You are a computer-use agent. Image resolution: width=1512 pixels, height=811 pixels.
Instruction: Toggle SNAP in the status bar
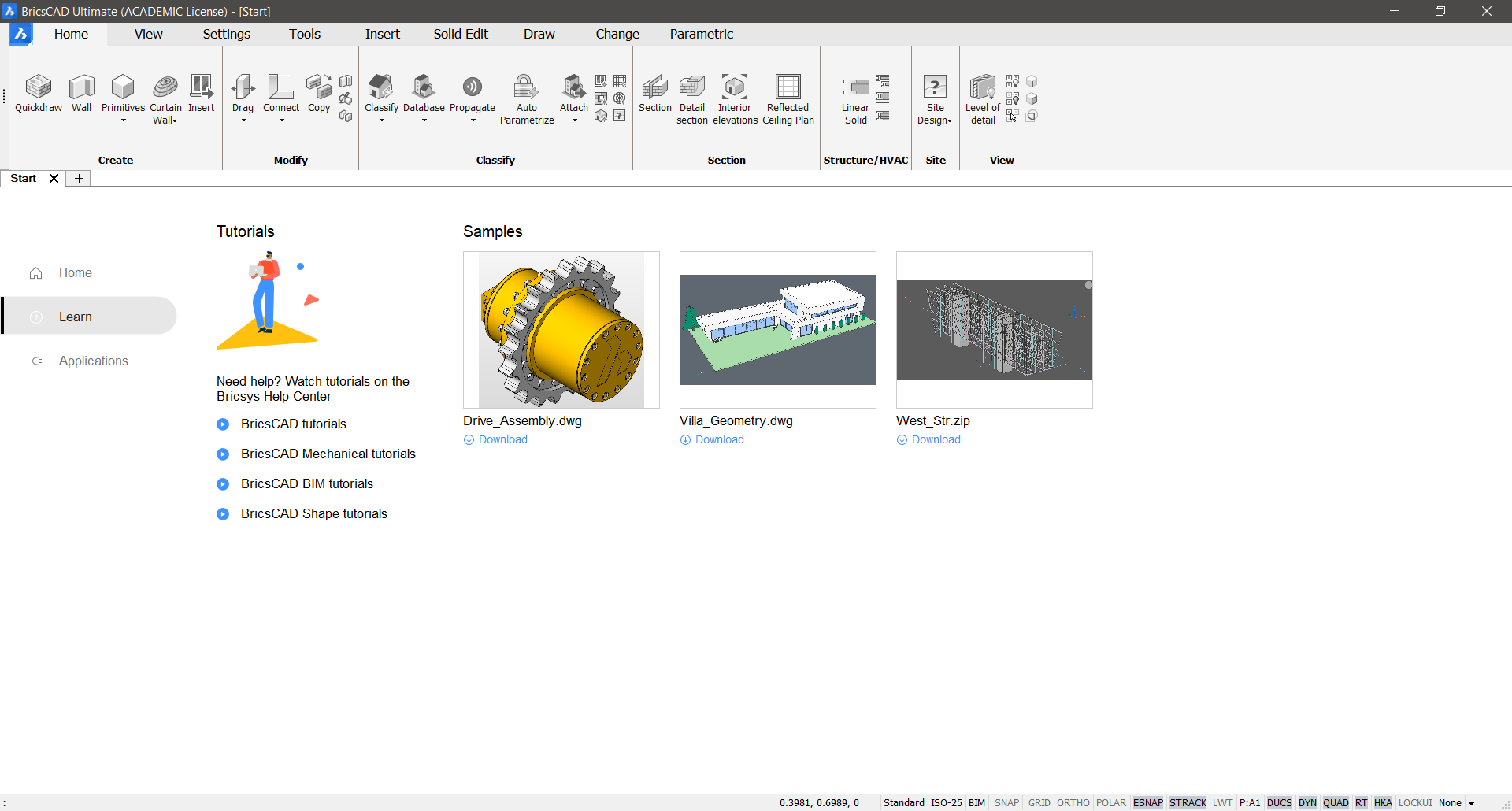coord(1006,803)
